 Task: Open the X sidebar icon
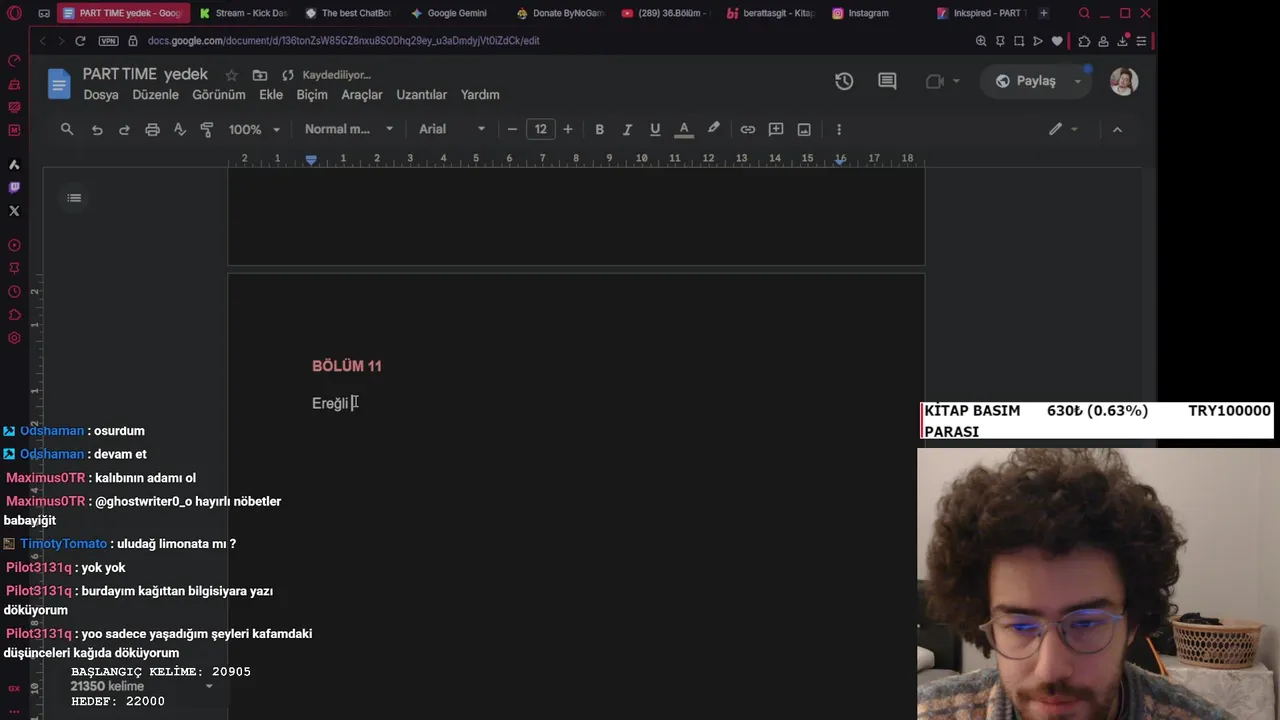[x=14, y=211]
